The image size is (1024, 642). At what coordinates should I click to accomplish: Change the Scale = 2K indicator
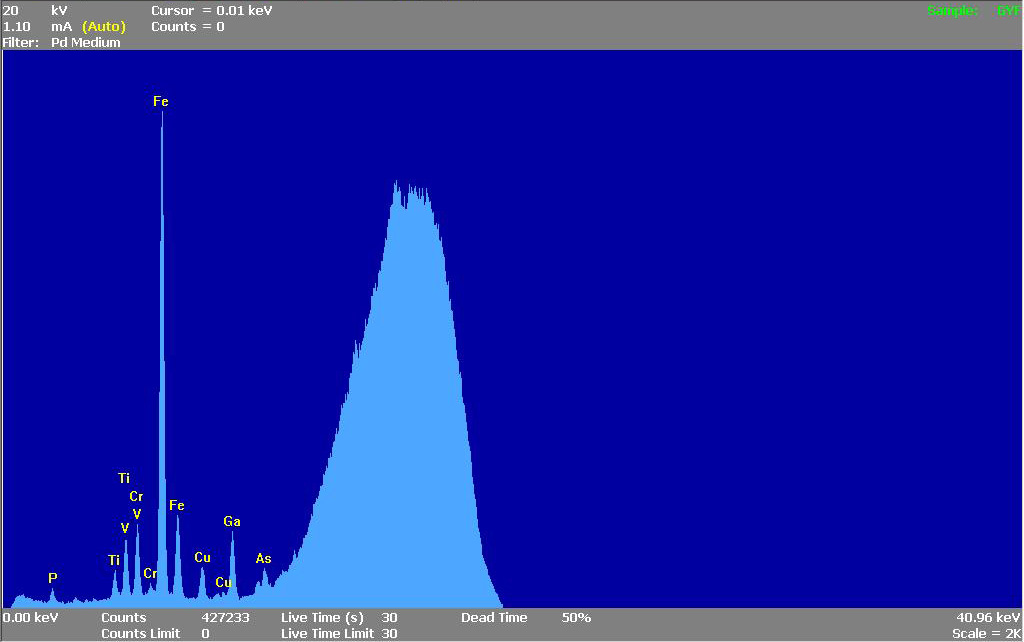click(x=986, y=633)
